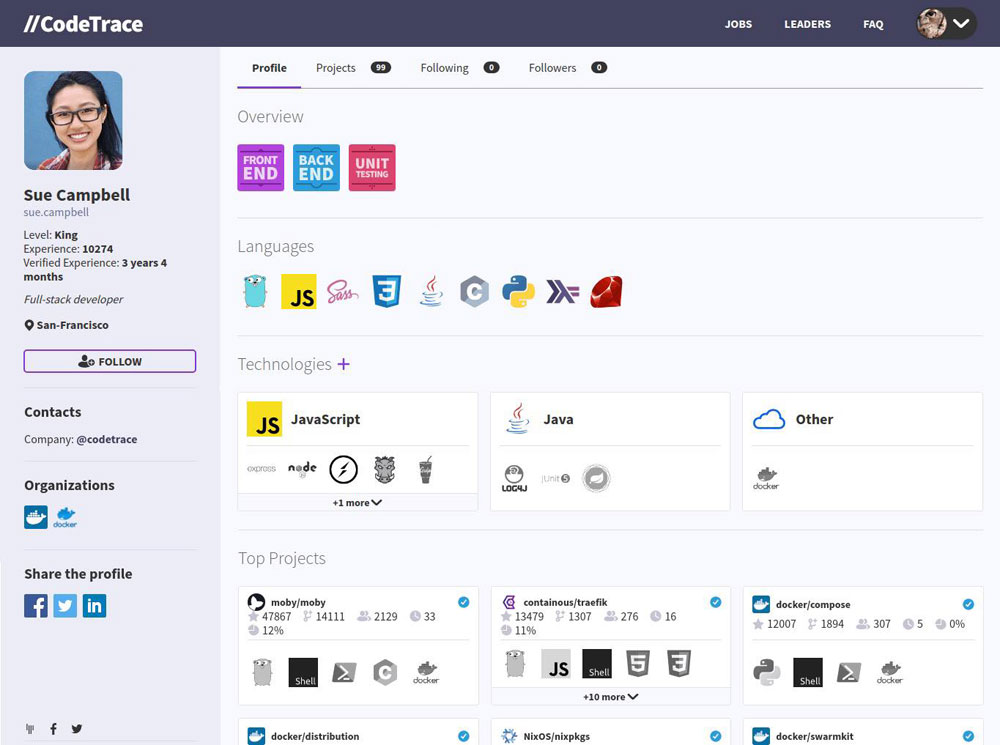This screenshot has height=745, width=1000.
Task: Click the lightning bolt circle icon in JavaScript card
Action: pos(343,470)
